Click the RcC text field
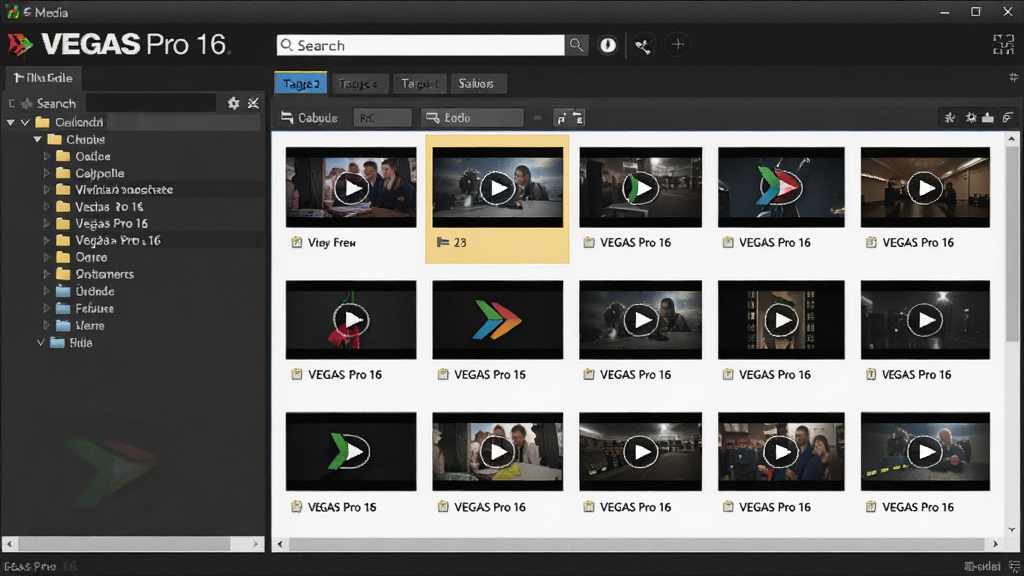The width and height of the screenshot is (1024, 576). click(x=382, y=118)
